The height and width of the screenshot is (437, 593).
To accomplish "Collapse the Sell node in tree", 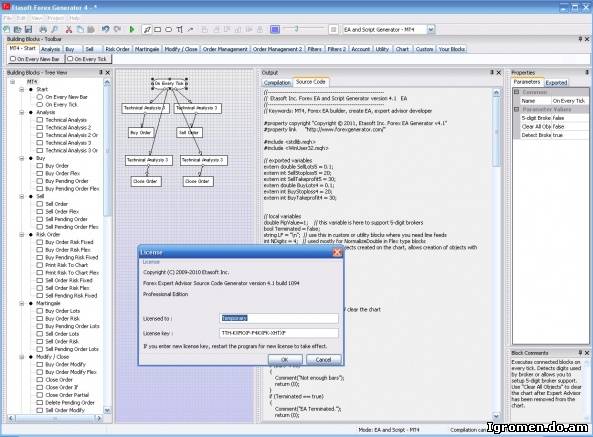I will (22, 196).
